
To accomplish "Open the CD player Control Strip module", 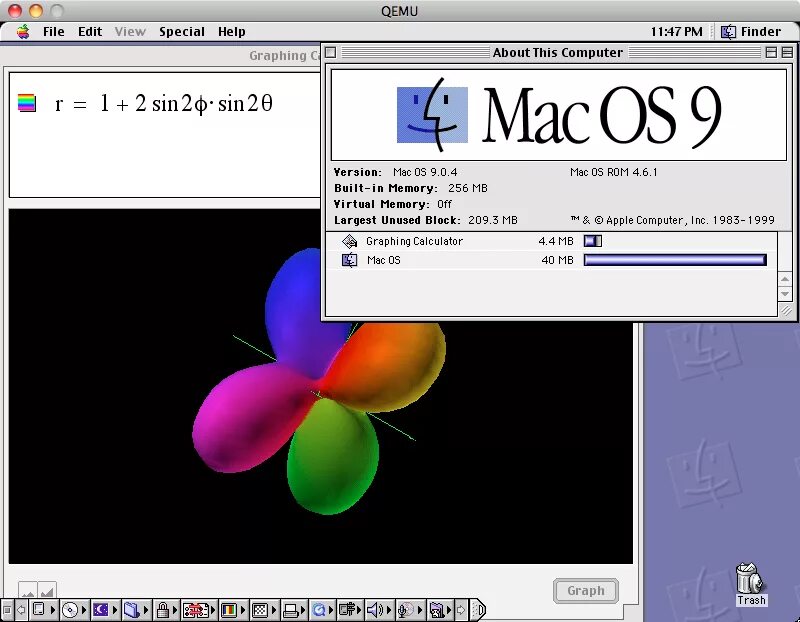I will pyautogui.click(x=73, y=610).
